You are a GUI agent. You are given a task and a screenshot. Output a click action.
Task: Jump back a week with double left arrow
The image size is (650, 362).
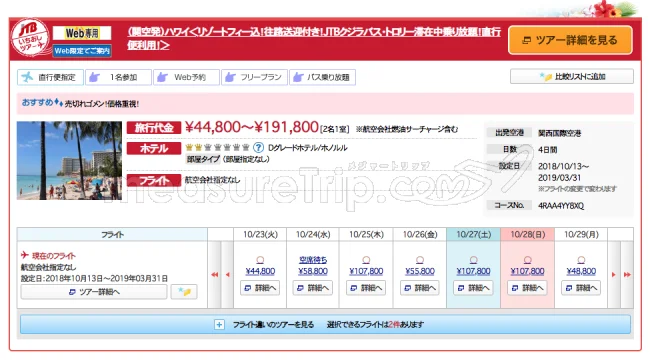pyautogui.click(x=214, y=275)
